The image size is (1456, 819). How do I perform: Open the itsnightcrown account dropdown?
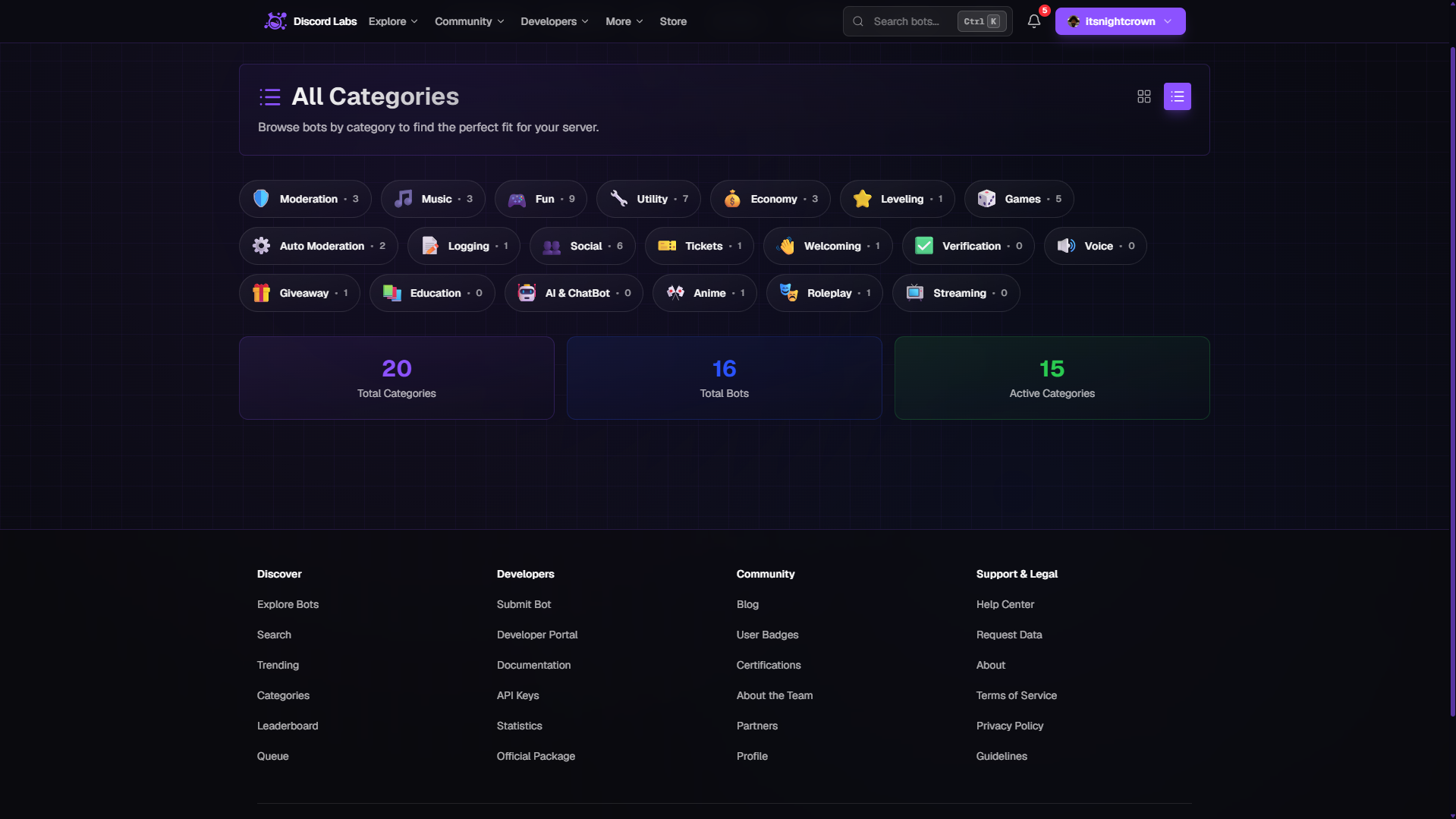1120,21
